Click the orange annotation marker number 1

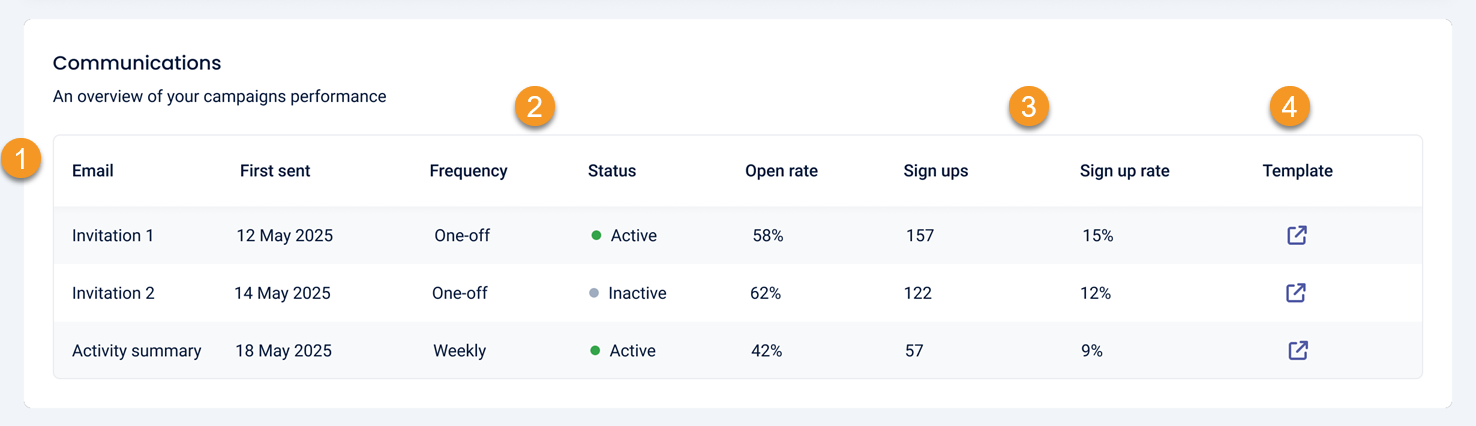tap(21, 160)
